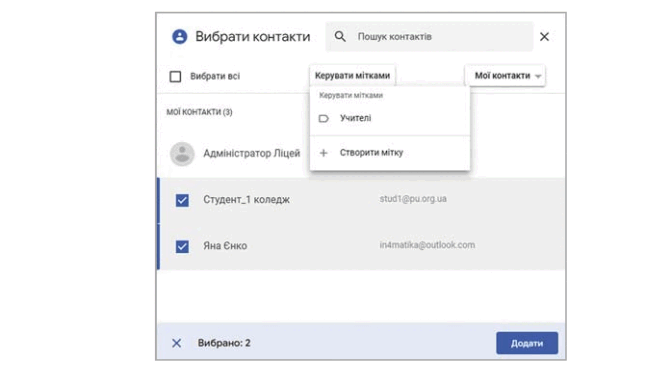Select the Учителі label menu item

(390, 118)
